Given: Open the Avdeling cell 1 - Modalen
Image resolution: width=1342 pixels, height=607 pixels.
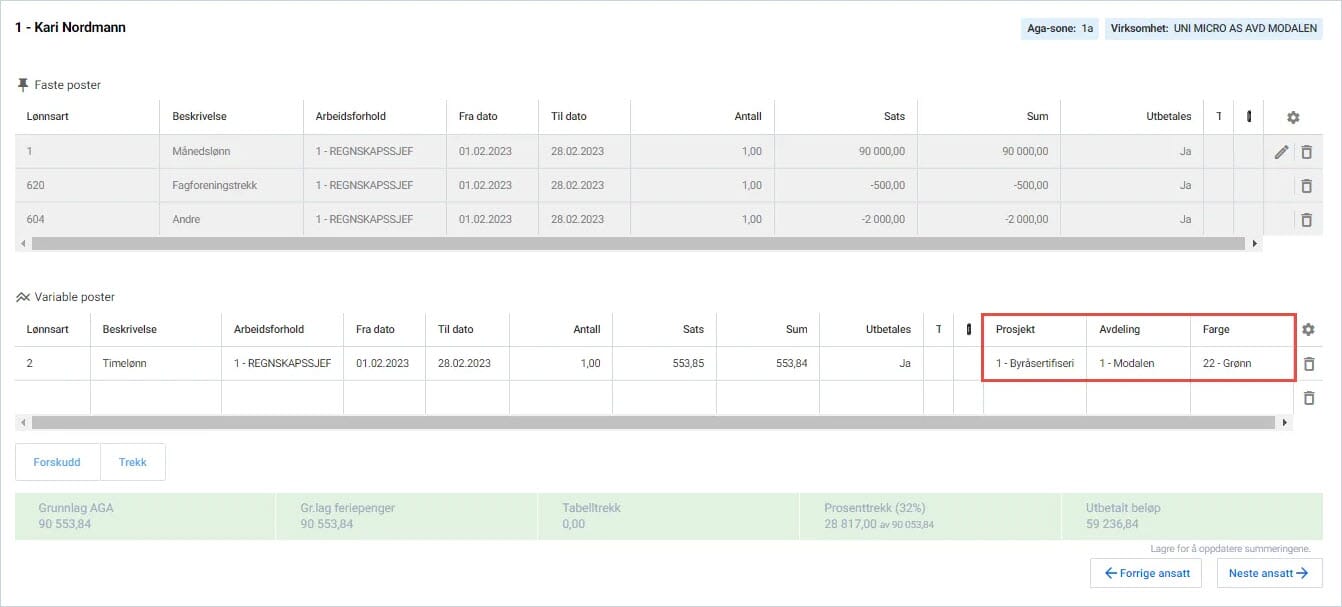Looking at the screenshot, I should click(x=1138, y=363).
